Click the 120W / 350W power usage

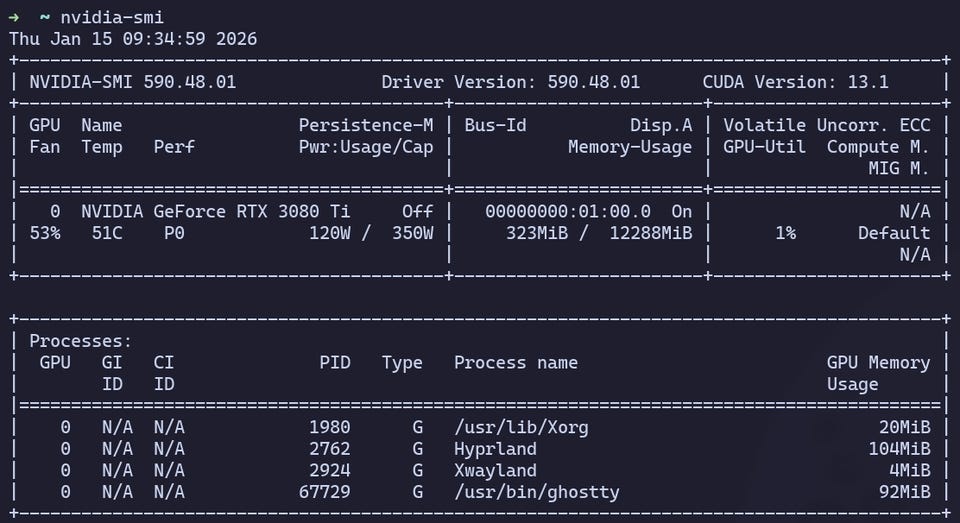point(371,233)
